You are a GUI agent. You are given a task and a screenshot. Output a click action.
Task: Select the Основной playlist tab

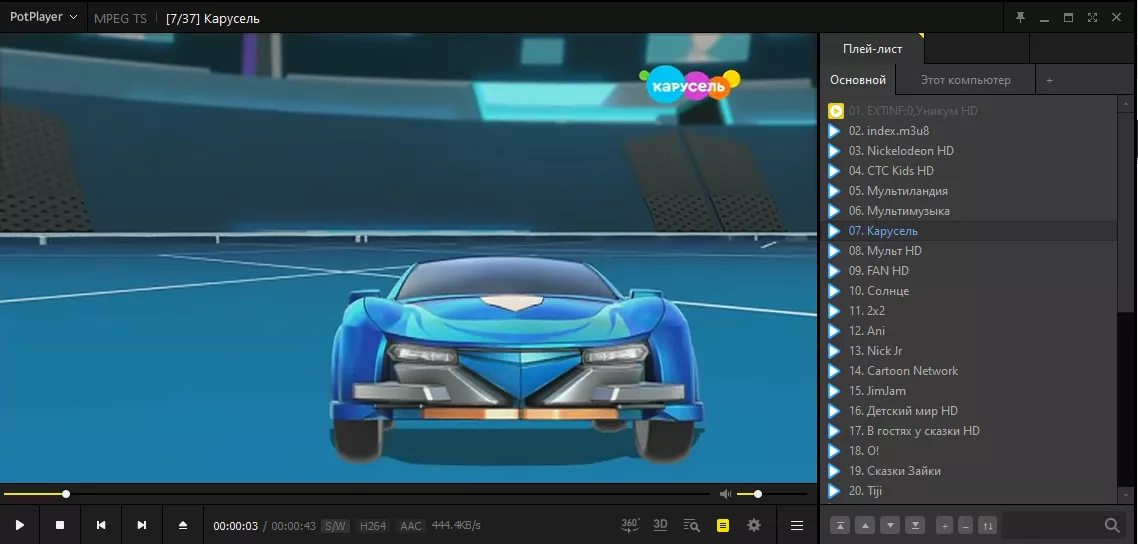tap(858, 80)
